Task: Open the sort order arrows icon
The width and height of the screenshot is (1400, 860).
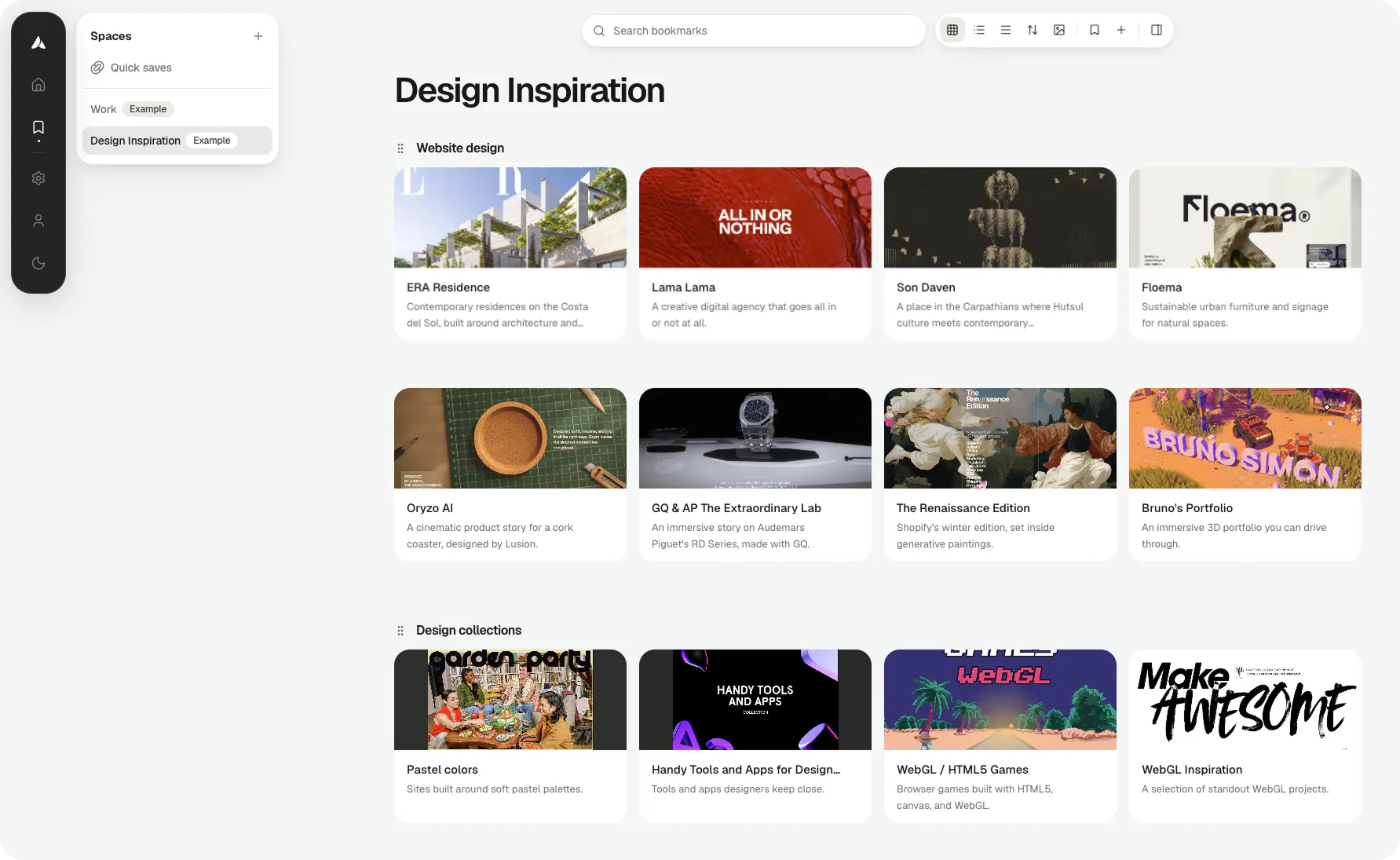Action: coord(1033,30)
